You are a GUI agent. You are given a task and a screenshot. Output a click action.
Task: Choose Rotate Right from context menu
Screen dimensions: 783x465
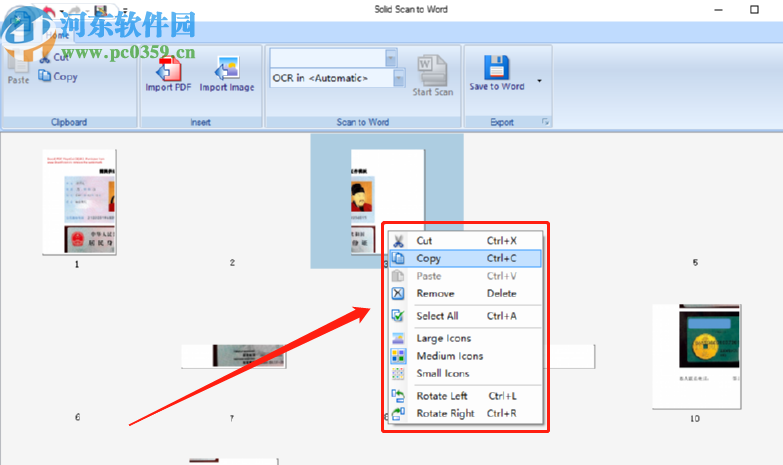pyautogui.click(x=465, y=413)
